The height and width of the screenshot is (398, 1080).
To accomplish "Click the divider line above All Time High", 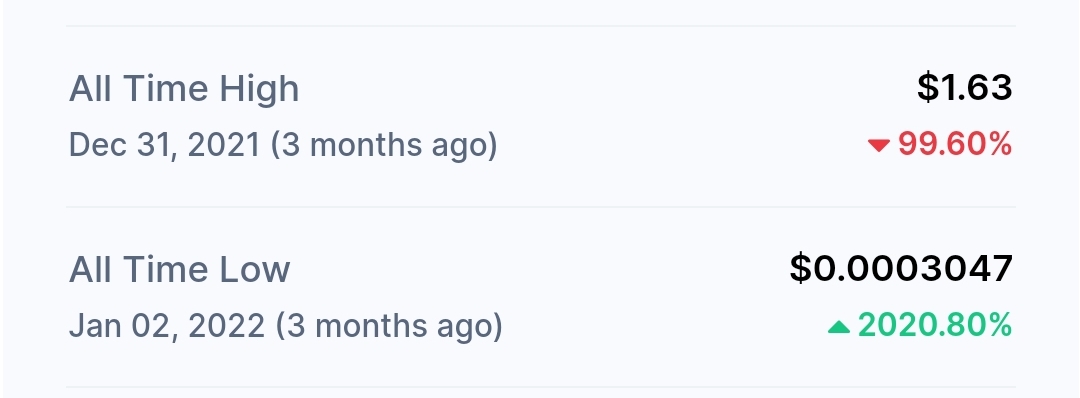I will [x=541, y=26].
